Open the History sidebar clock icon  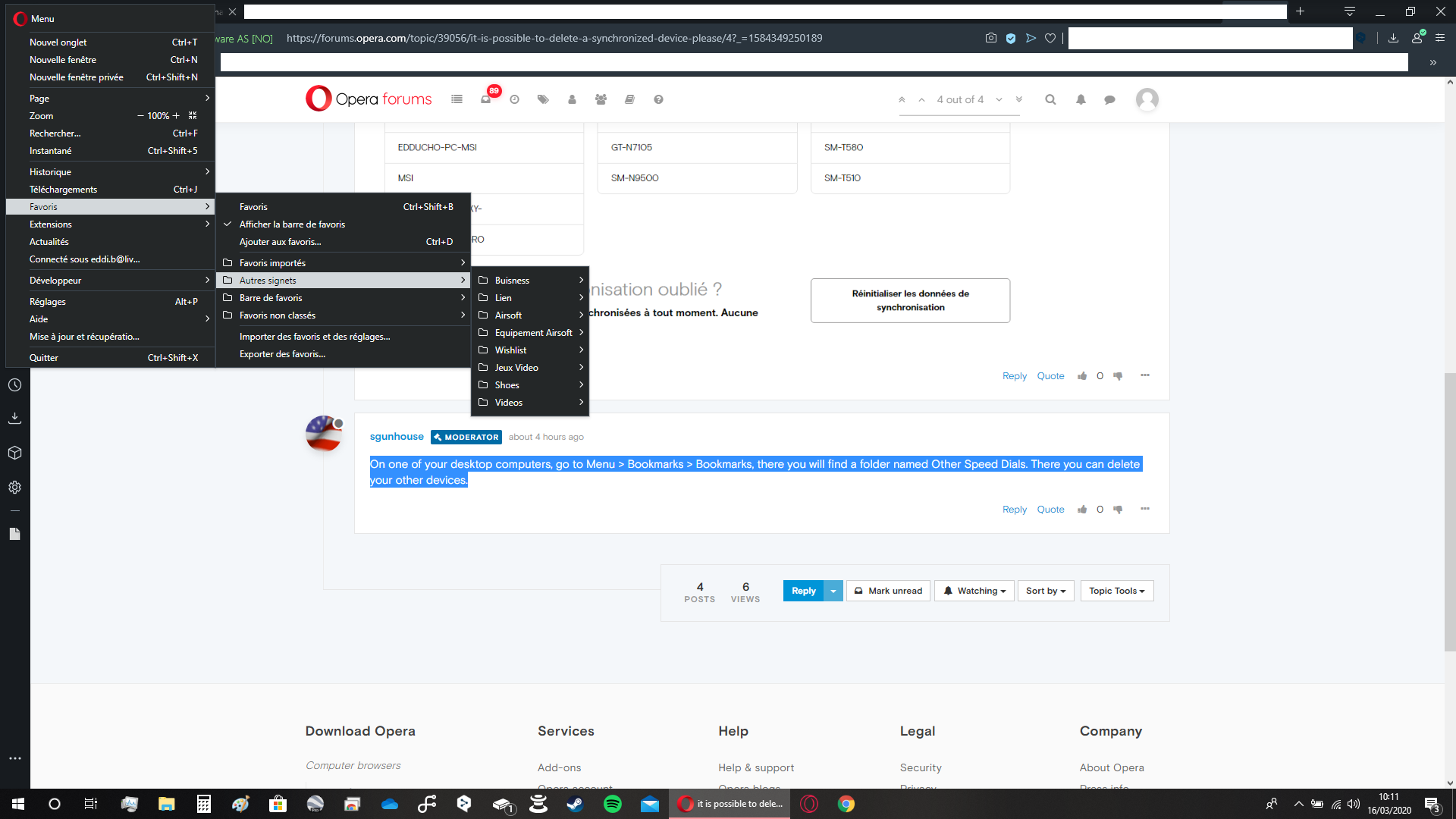pyautogui.click(x=14, y=385)
